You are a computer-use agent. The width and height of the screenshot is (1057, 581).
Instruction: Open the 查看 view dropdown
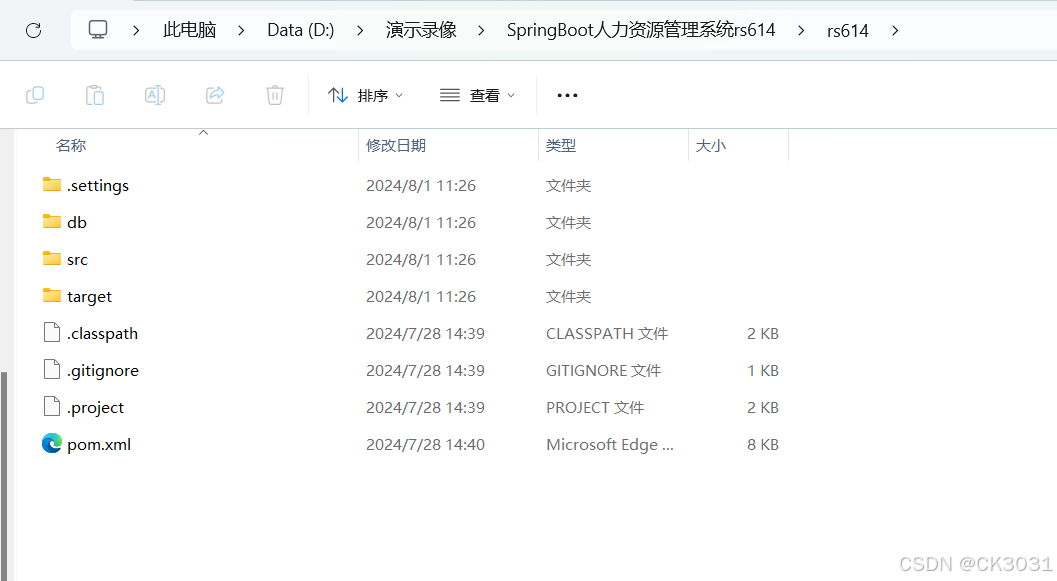tap(477, 95)
